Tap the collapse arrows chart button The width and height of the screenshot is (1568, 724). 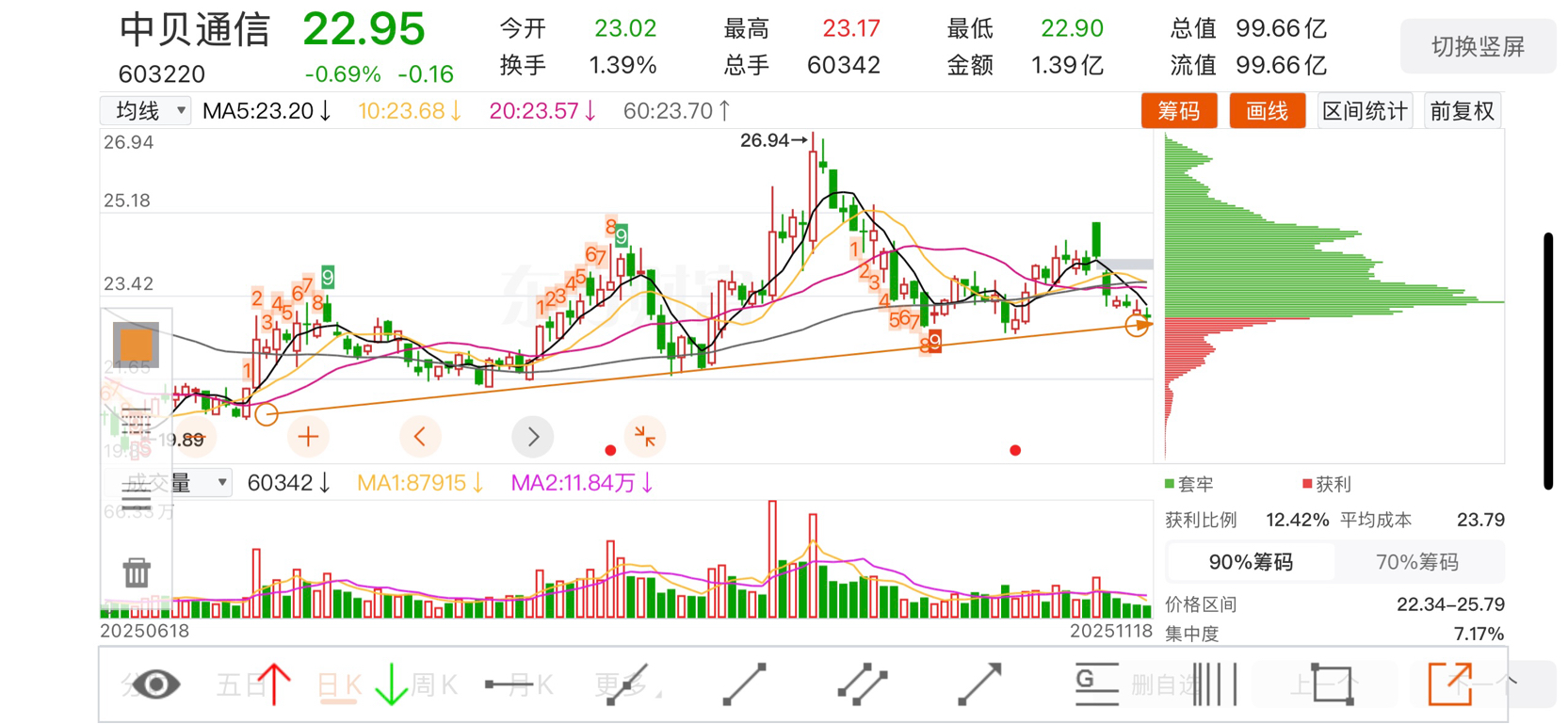point(645,436)
